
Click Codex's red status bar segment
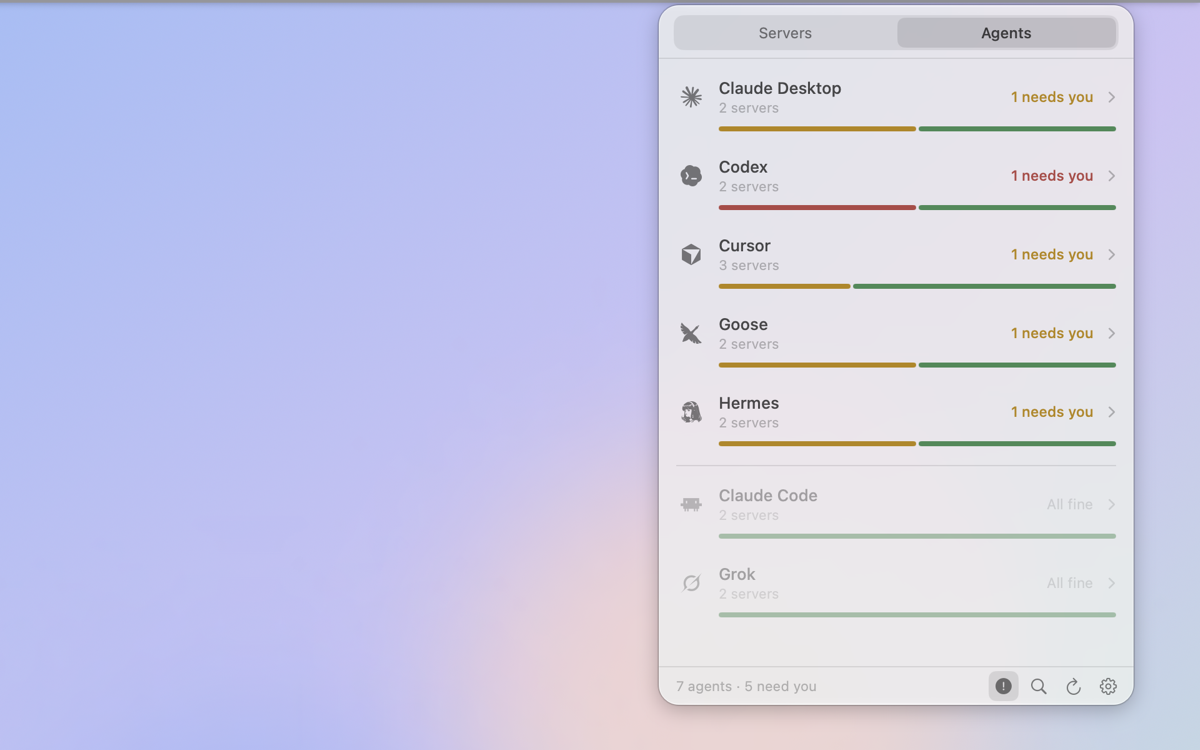tap(817, 208)
